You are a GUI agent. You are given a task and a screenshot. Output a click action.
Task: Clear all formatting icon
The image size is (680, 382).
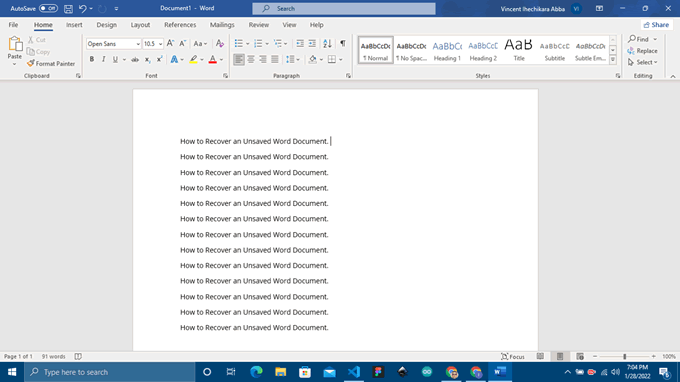[x=220, y=43]
